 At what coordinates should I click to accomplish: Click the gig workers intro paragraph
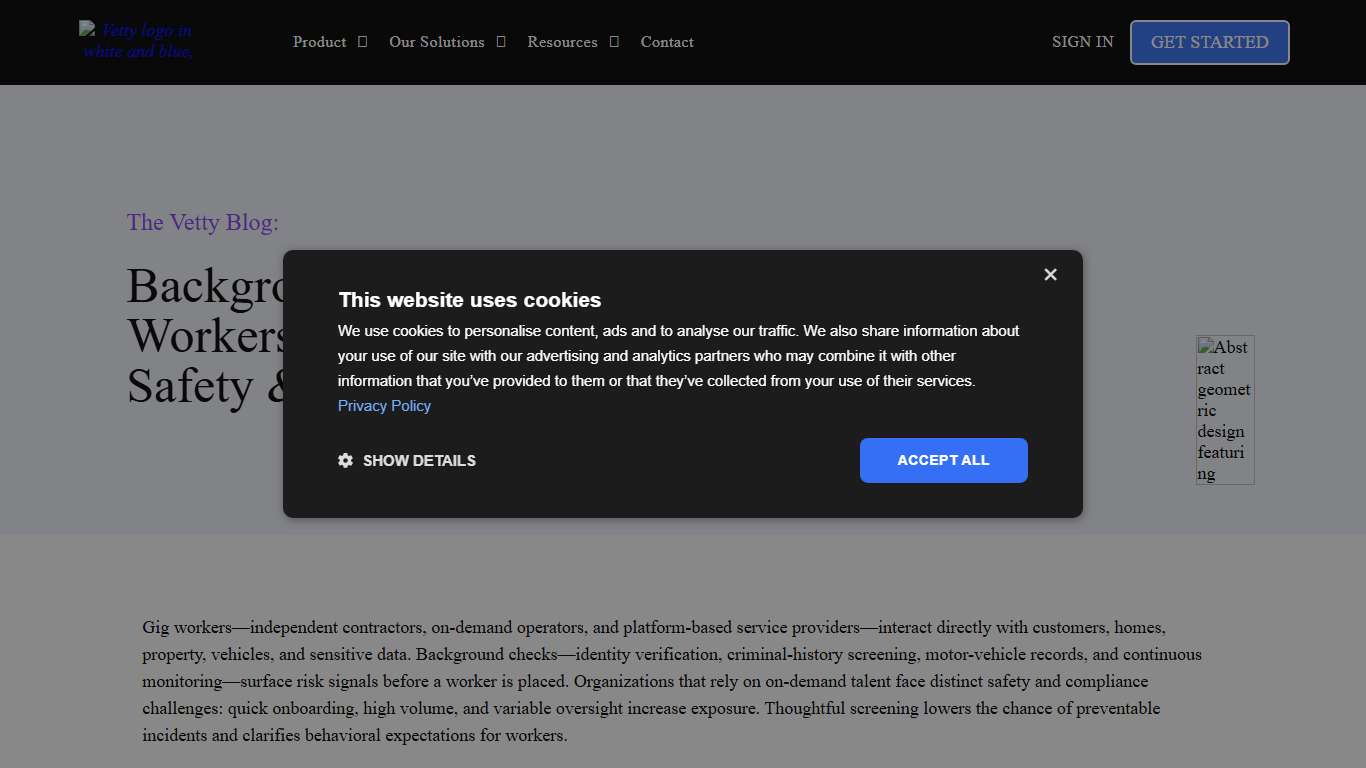672,681
